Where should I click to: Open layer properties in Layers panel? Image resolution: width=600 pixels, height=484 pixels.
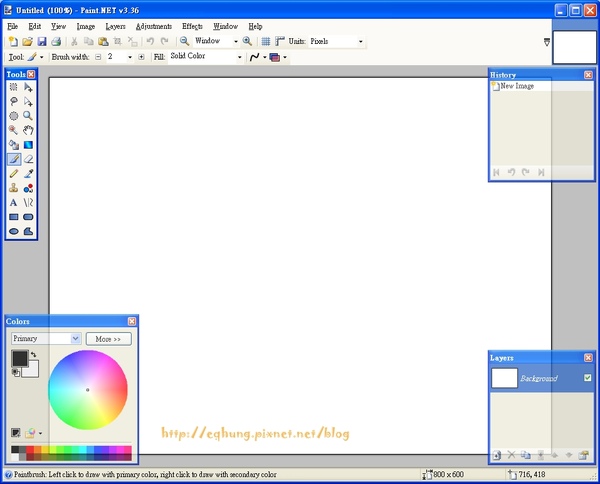tap(584, 455)
